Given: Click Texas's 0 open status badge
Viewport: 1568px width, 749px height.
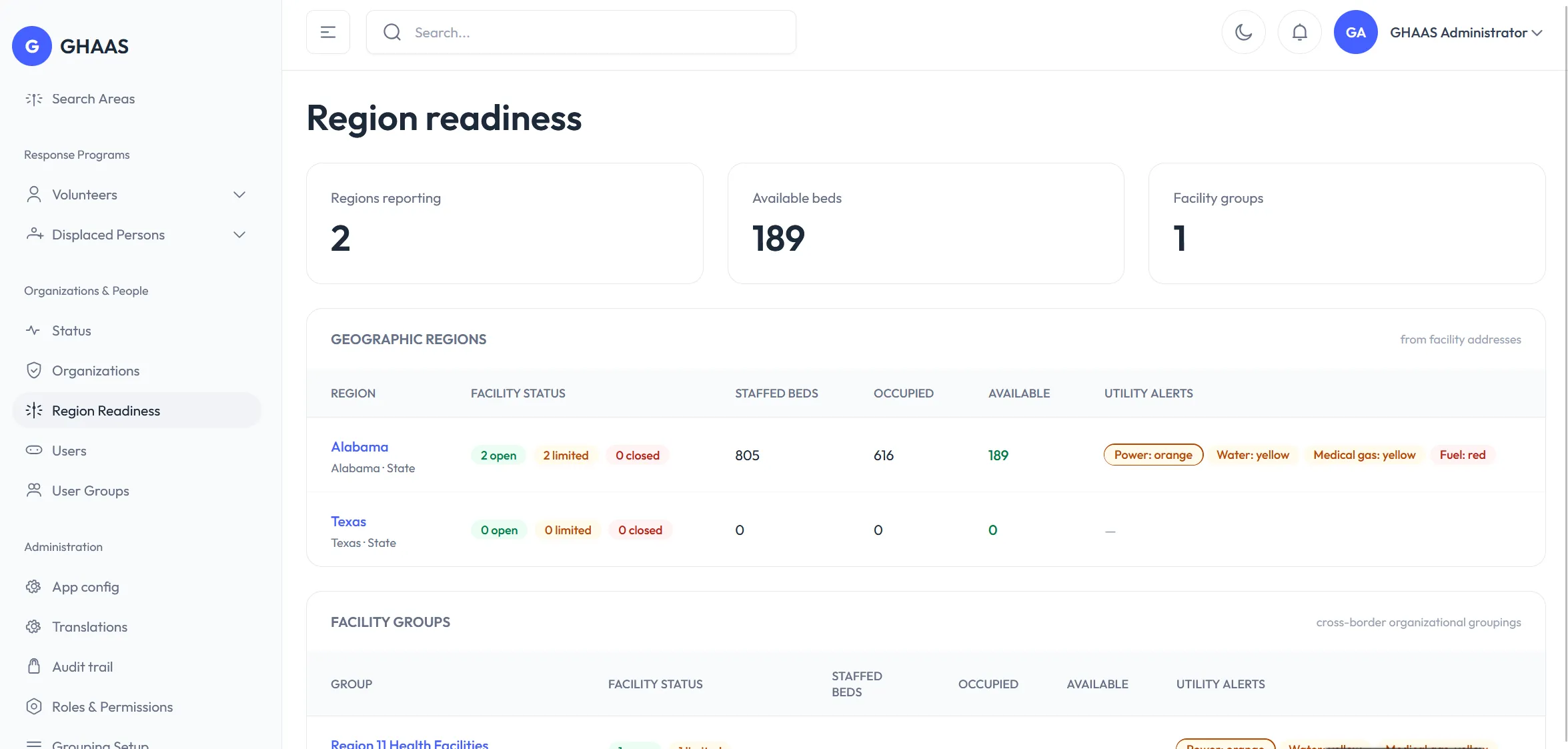Looking at the screenshot, I should point(499,530).
